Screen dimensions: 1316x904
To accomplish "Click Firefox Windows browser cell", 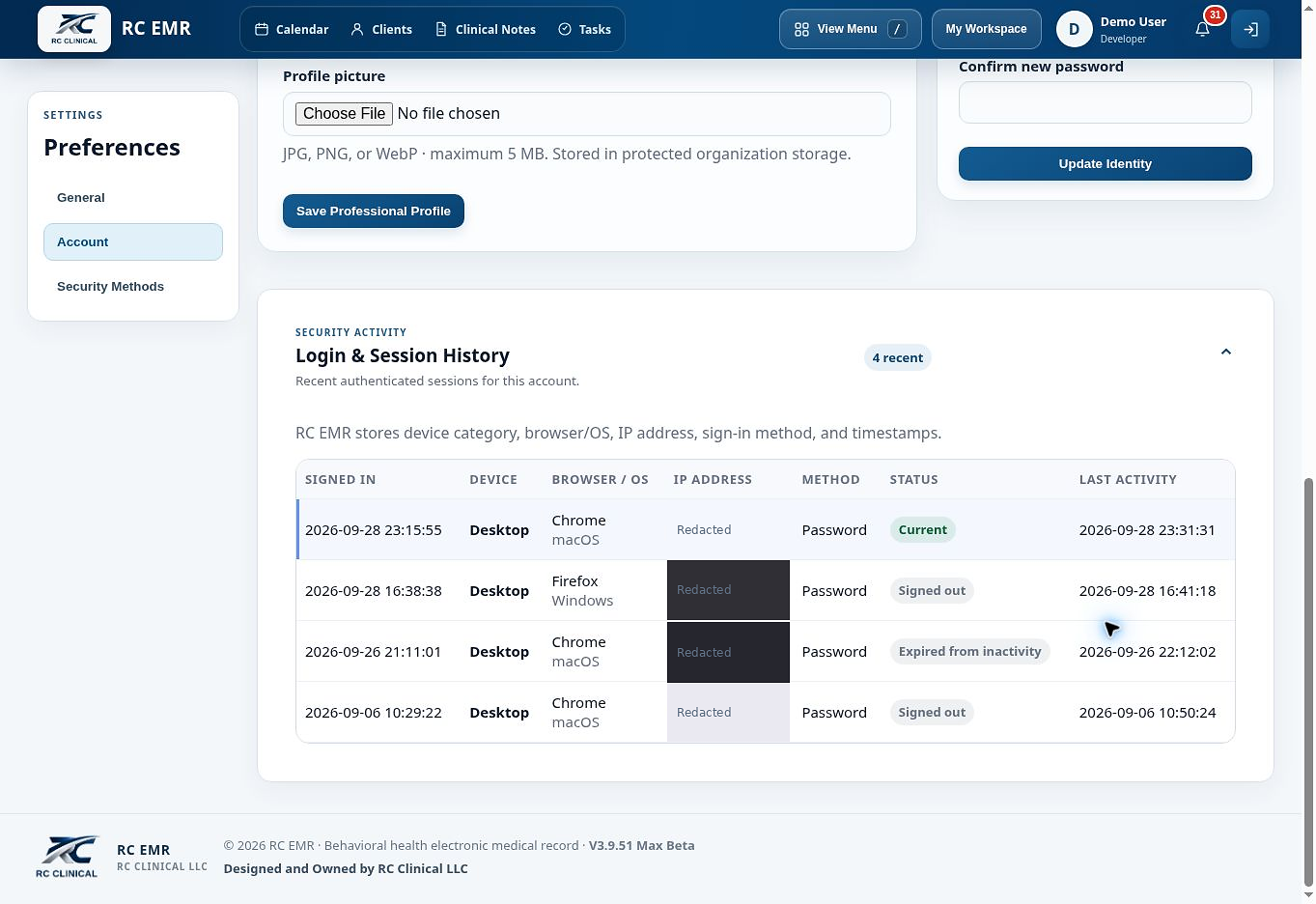I will click(582, 590).
